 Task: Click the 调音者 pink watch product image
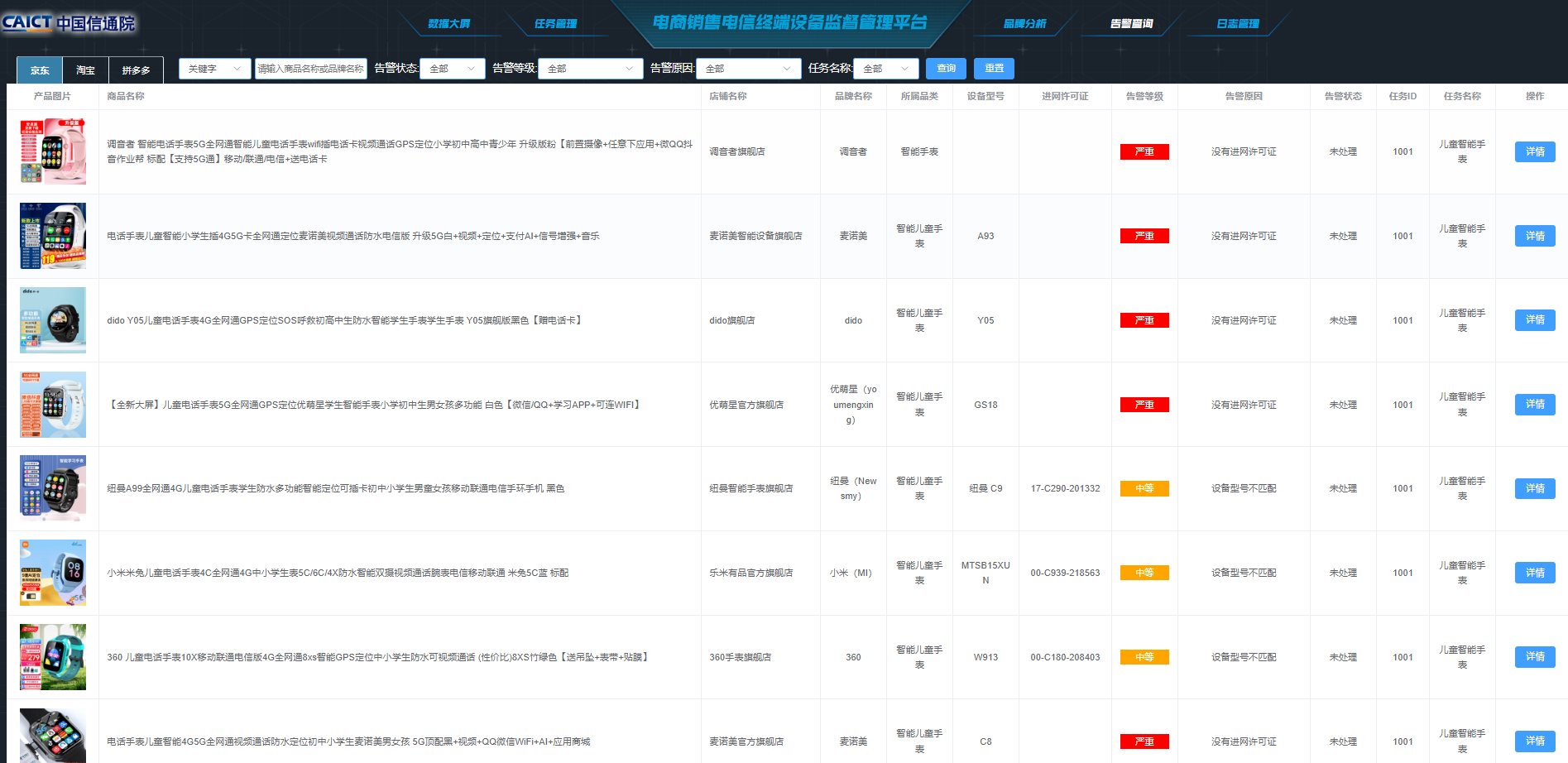(53, 151)
